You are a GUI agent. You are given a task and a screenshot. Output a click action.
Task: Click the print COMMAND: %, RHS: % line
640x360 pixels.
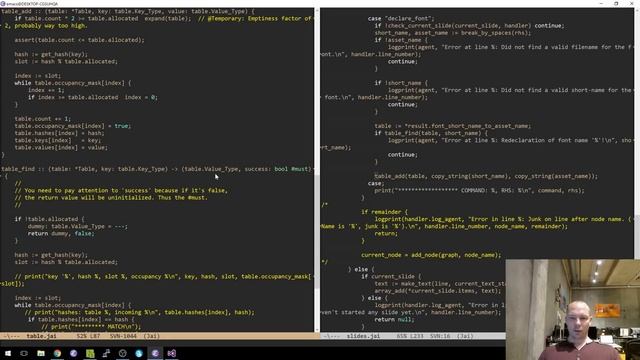479,190
